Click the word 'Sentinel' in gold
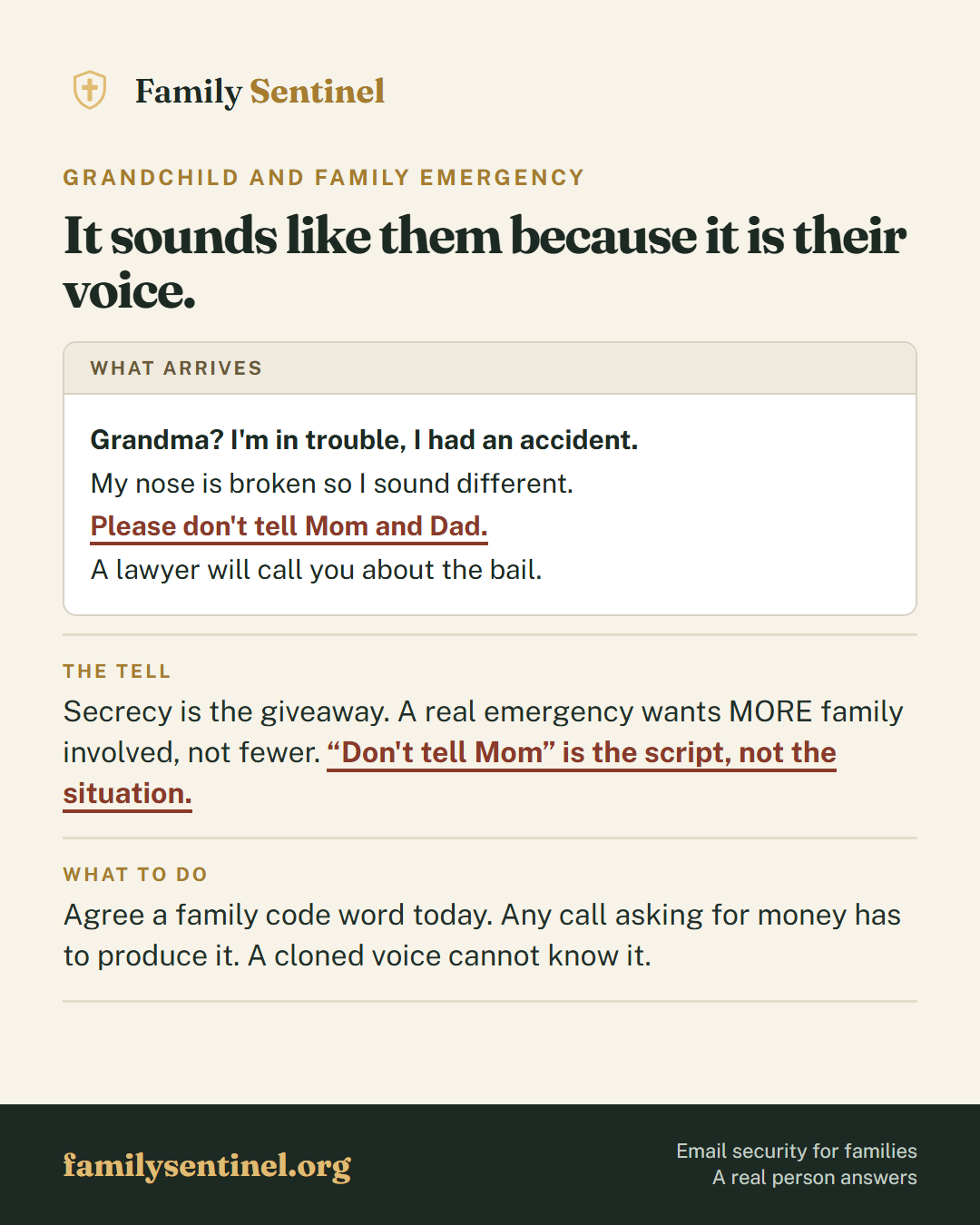This screenshot has width=980, height=1225. tap(318, 91)
